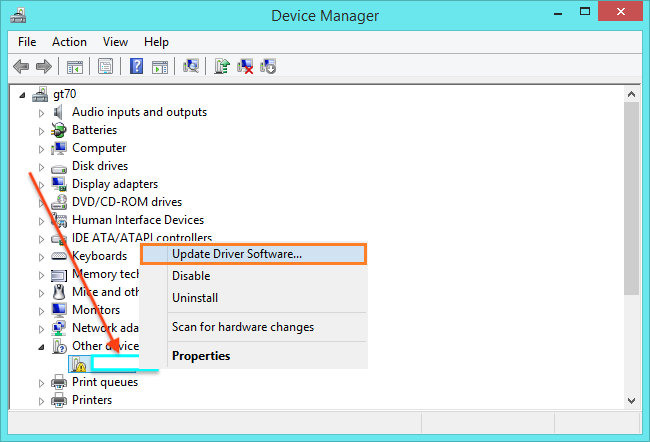650x442 pixels.
Task: Choose Uninstall from the context menu
Action: click(x=253, y=298)
